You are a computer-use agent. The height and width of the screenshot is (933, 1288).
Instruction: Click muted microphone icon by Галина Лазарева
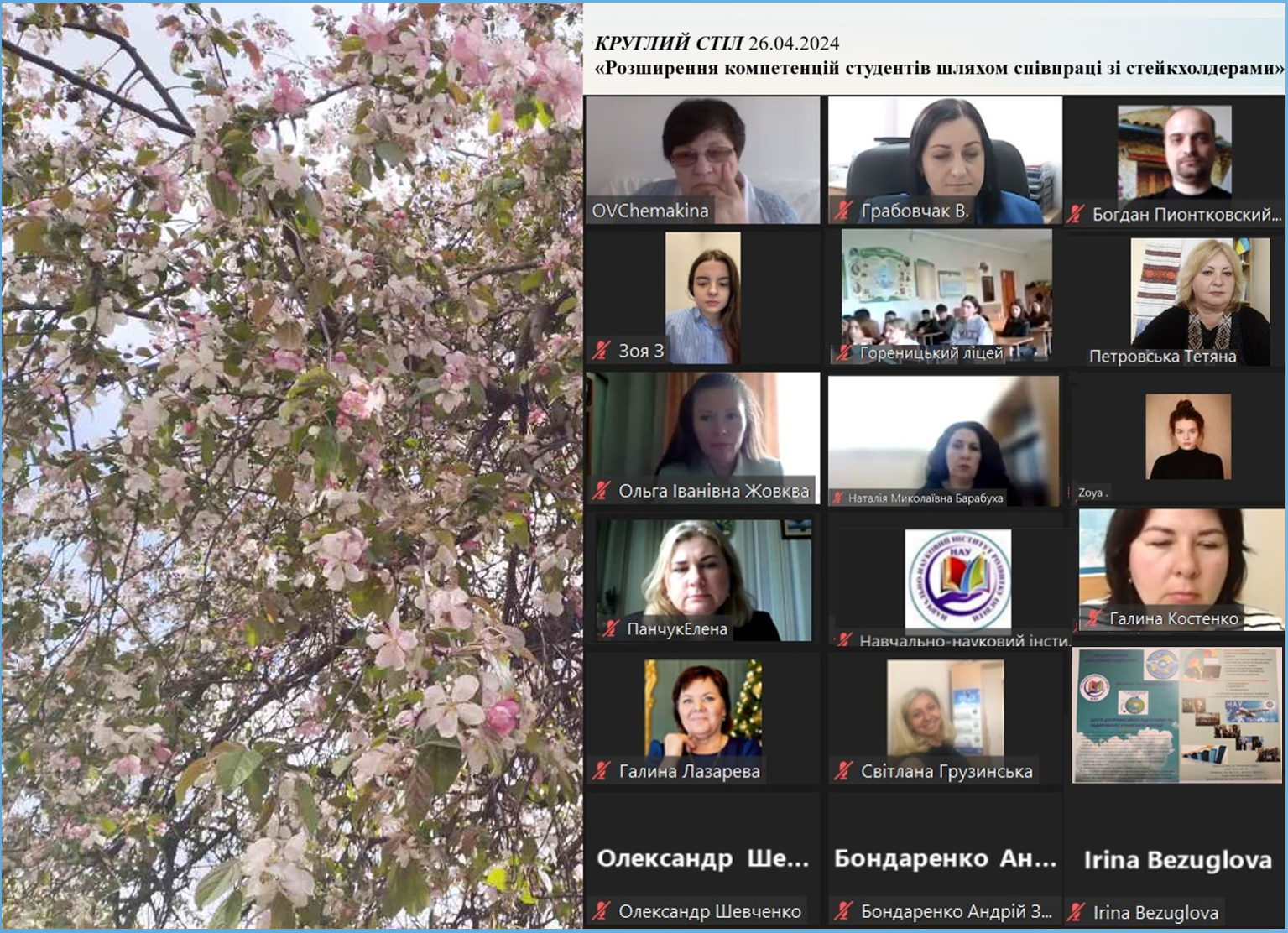pyautogui.click(x=601, y=771)
